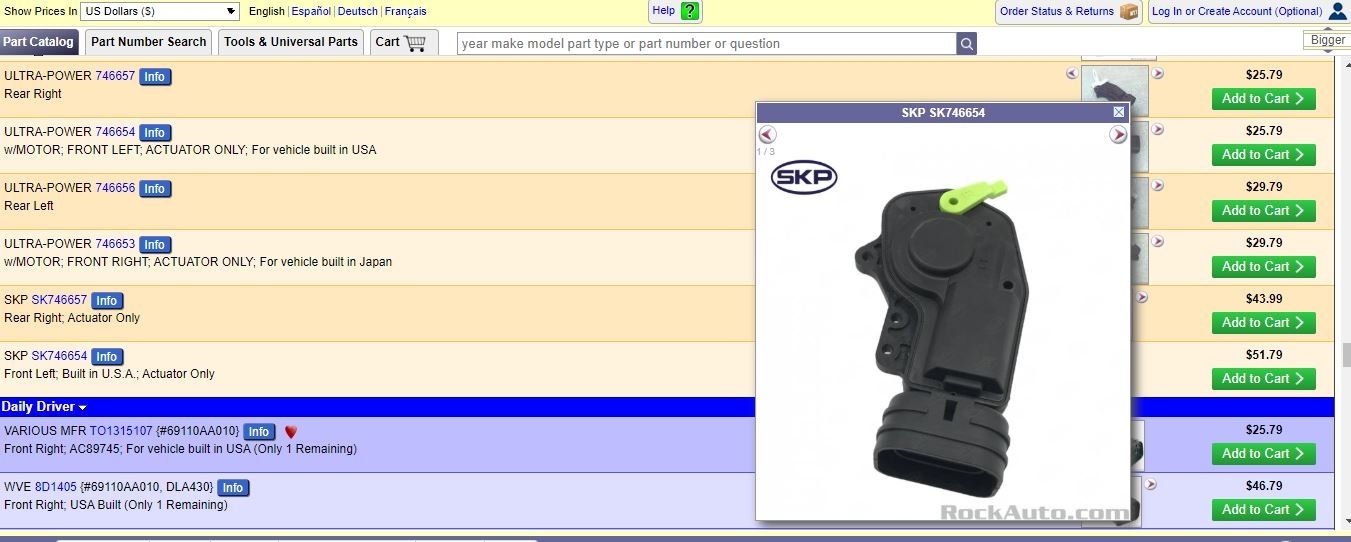
Task: Click the account person icon
Action: click(x=1338, y=11)
